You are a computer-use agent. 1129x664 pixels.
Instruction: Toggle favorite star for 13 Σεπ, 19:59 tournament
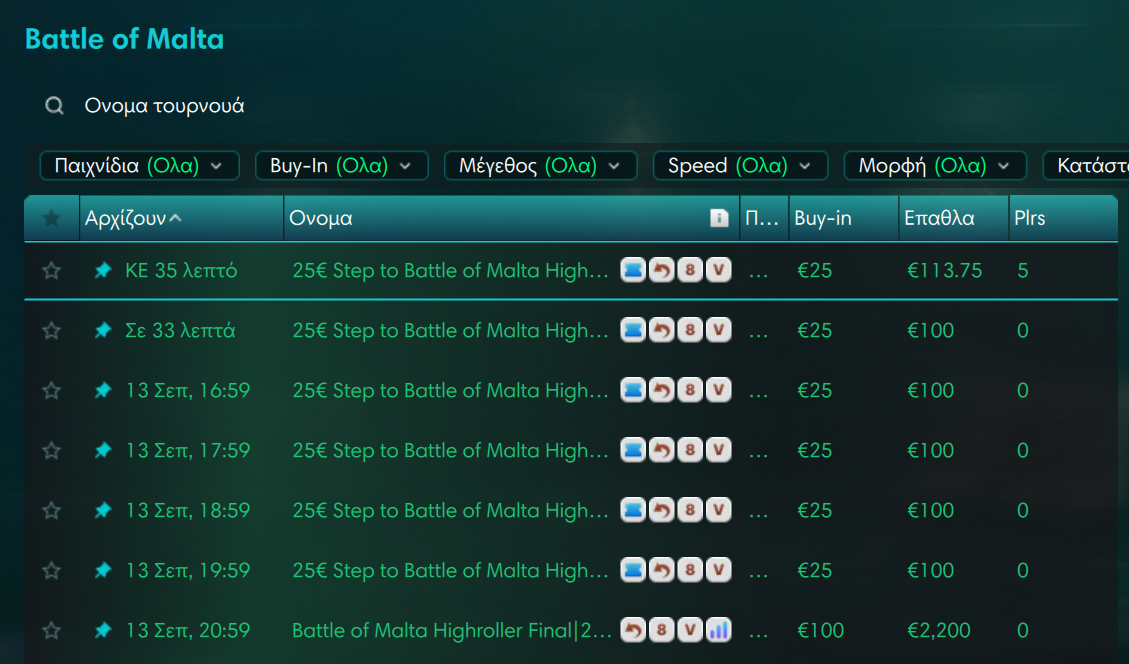click(x=51, y=570)
